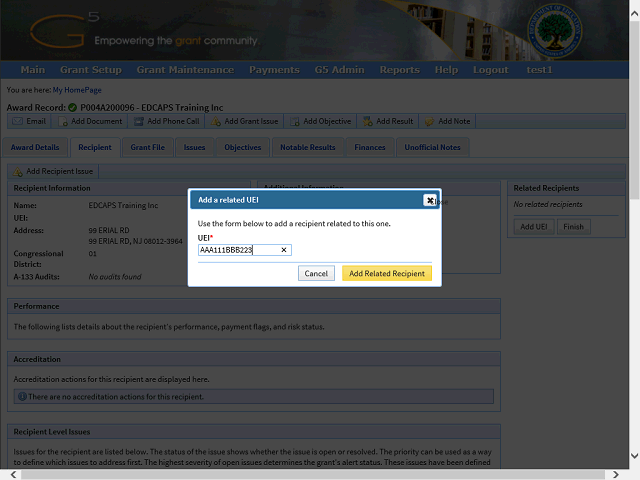Viewport: 640px width, 480px height.
Task: Switch to the Award Details tab
Action: click(35, 147)
